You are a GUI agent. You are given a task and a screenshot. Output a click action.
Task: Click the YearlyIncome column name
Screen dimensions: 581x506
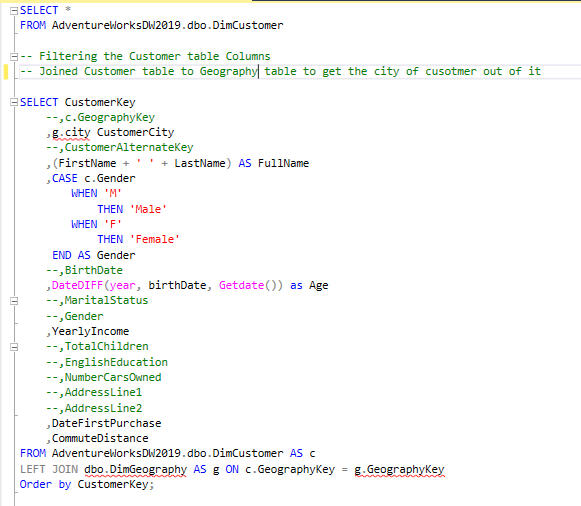coord(90,331)
